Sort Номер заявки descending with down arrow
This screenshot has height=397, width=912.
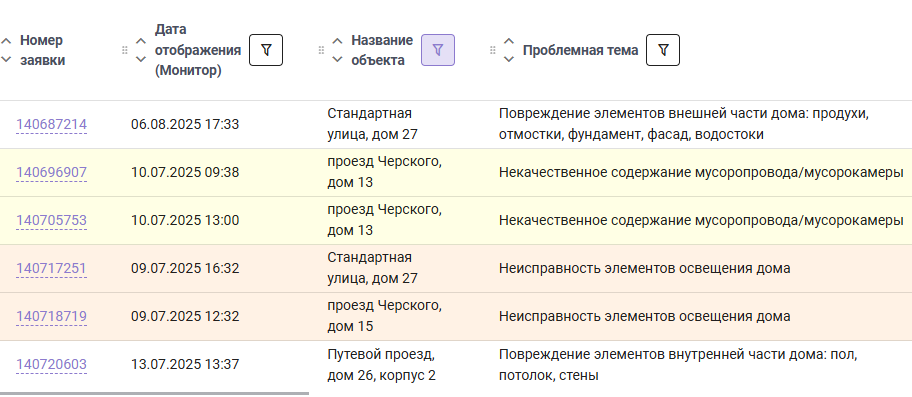(6, 59)
